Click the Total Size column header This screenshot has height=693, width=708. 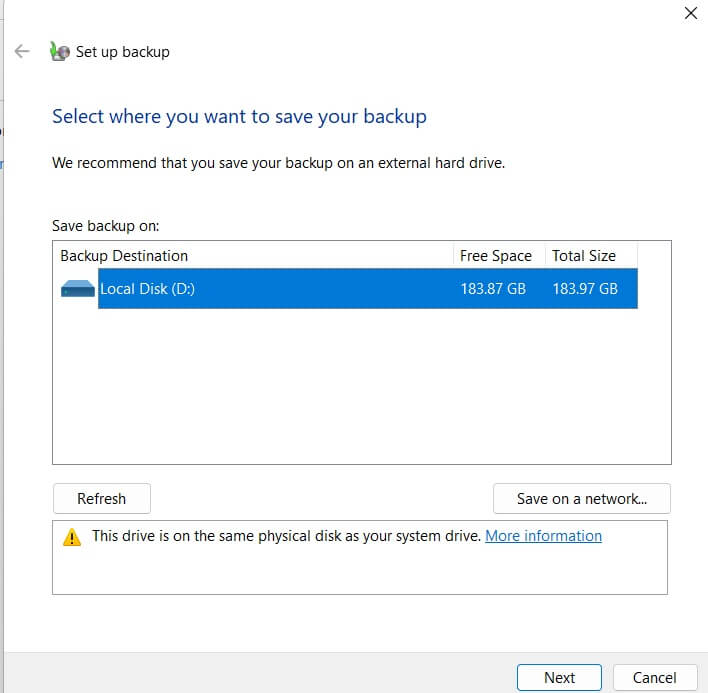click(584, 256)
